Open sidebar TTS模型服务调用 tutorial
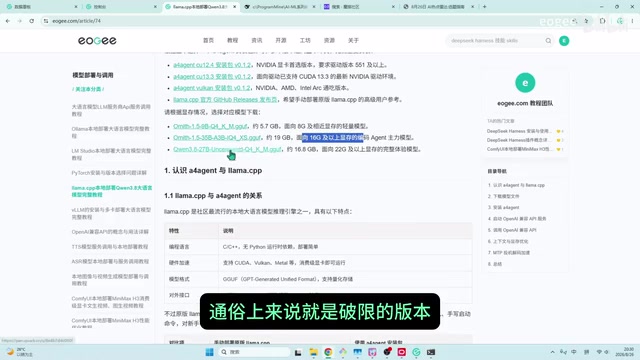 (110, 247)
